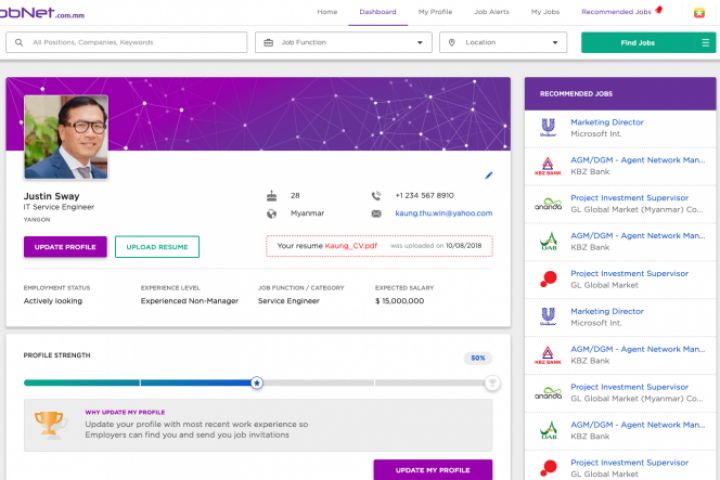This screenshot has width=720, height=480.
Task: Click the first UAB logo icon
Action: point(548,241)
